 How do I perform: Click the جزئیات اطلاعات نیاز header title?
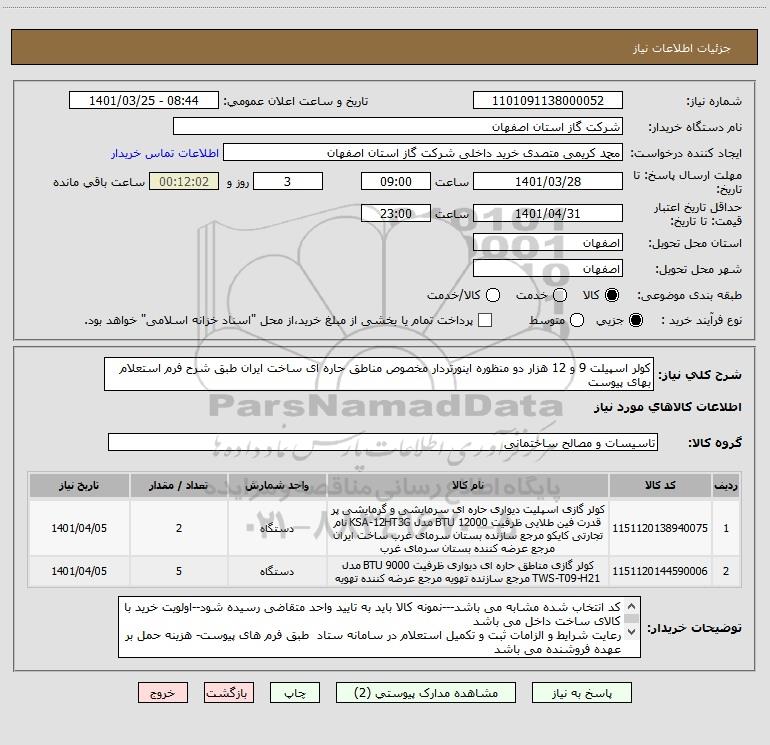pos(682,48)
